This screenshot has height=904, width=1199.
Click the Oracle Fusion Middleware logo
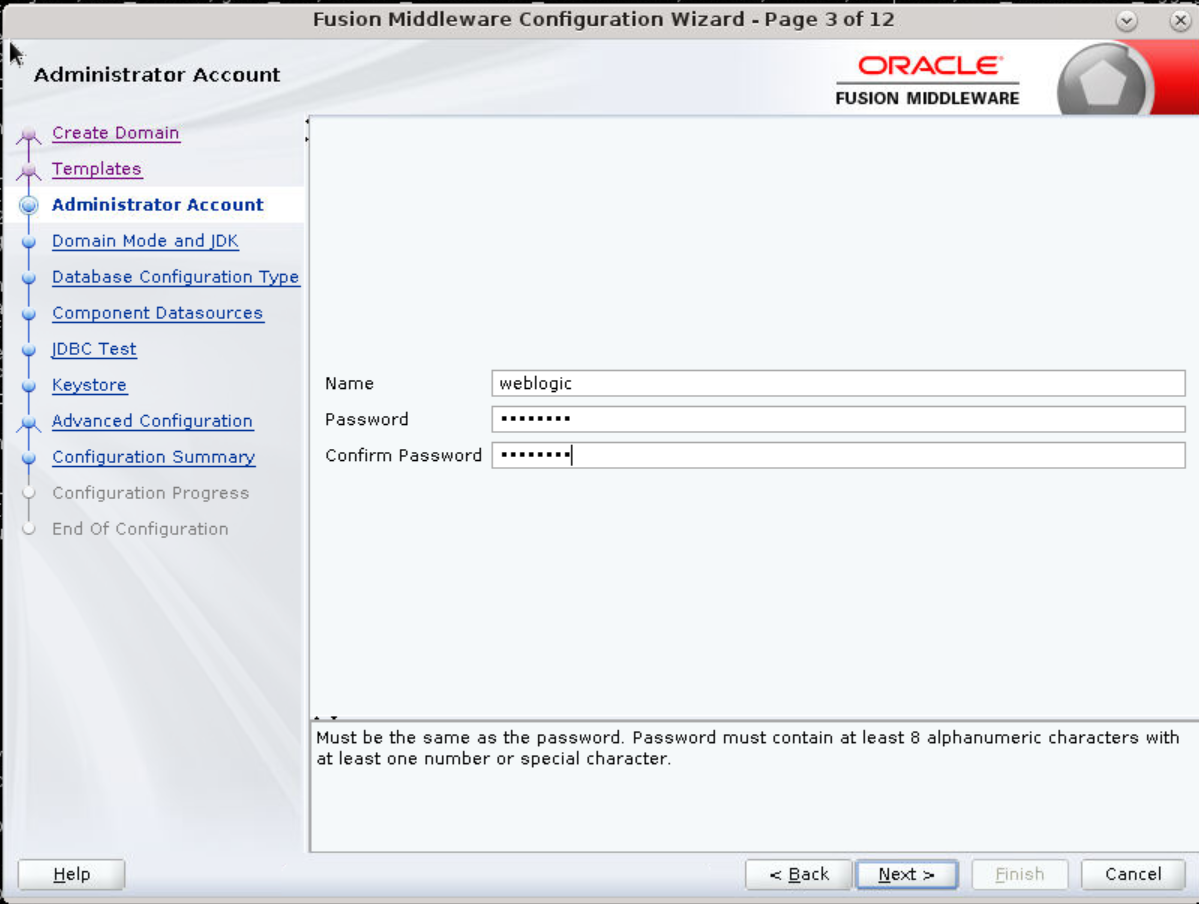pos(928,80)
